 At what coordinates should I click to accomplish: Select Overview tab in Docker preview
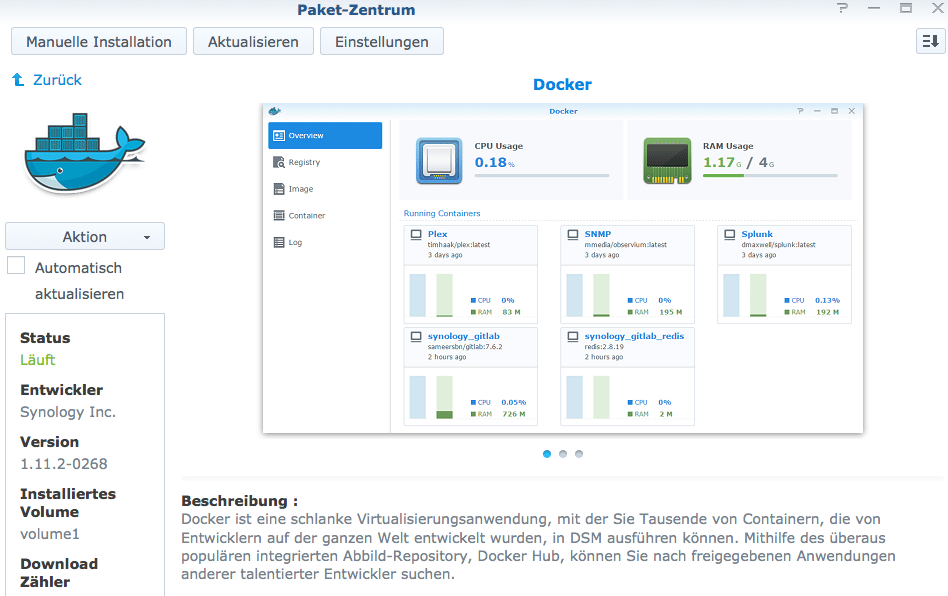click(x=325, y=135)
